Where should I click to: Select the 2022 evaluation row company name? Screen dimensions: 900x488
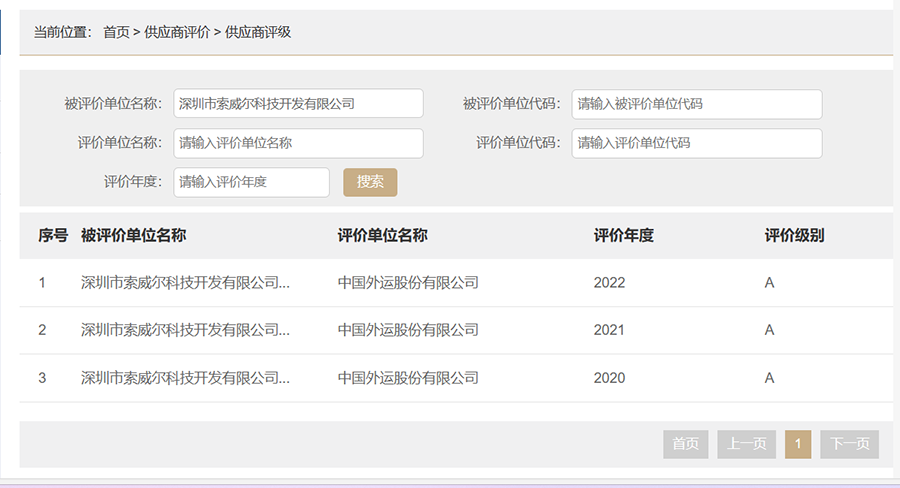click(185, 283)
